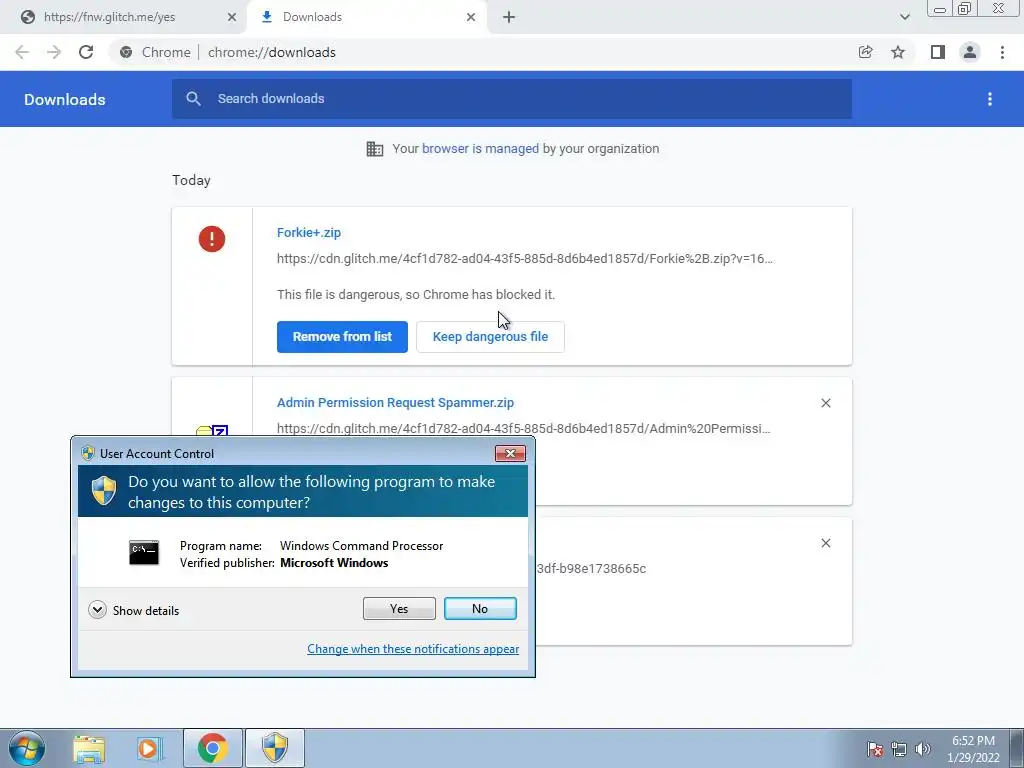This screenshot has height=768, width=1024.
Task: Open the Action Center flag icon
Action: [875, 749]
